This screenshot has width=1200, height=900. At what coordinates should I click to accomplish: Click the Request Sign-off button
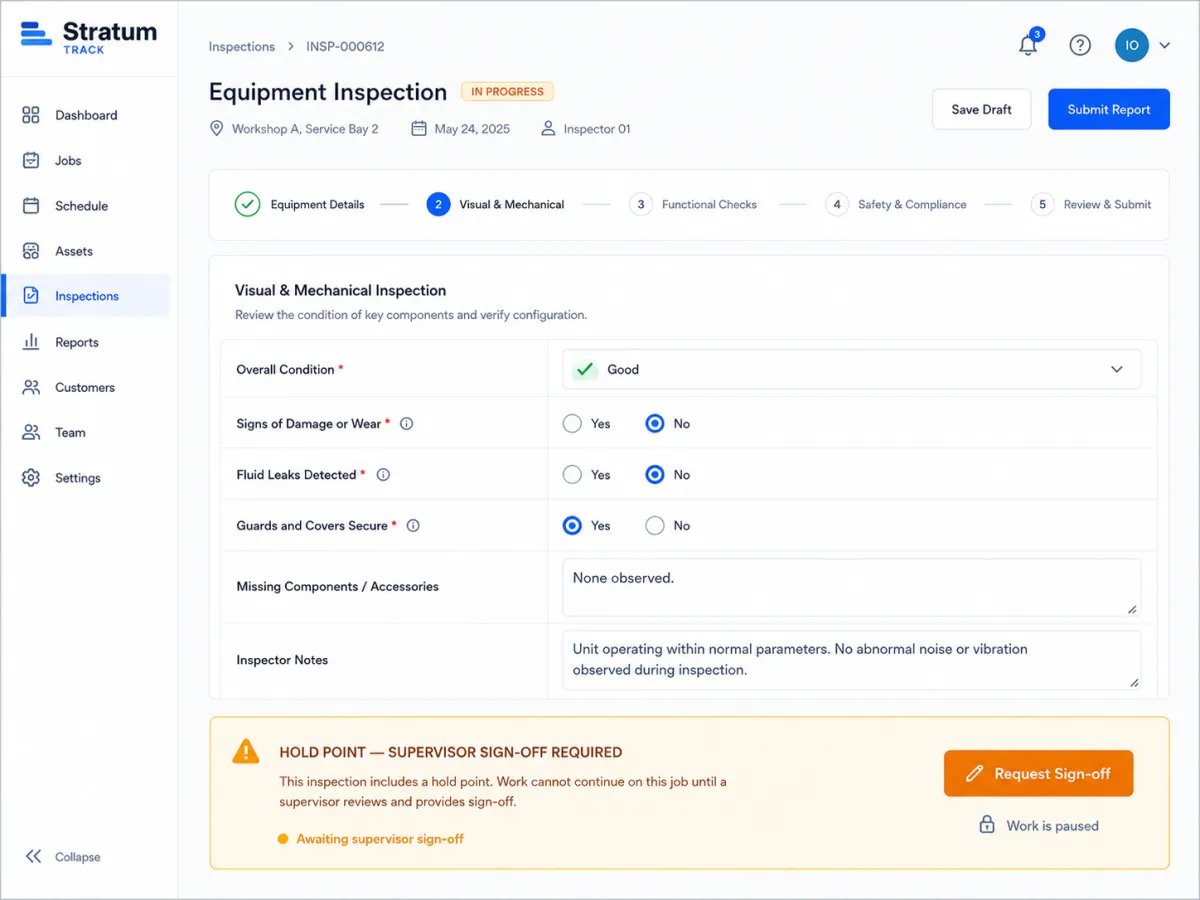coord(1039,774)
